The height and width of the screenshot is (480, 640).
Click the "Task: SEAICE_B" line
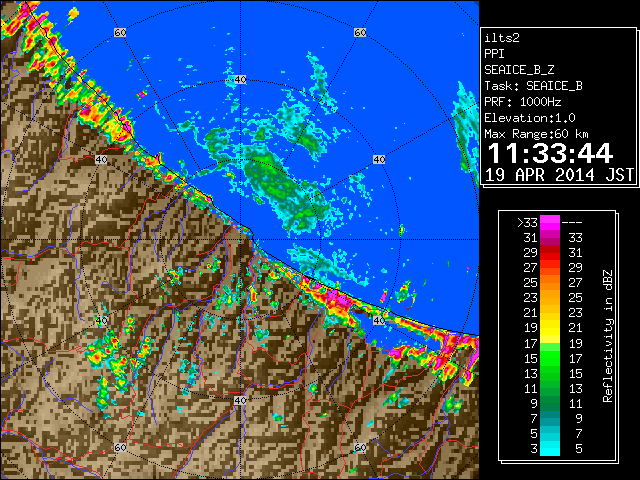(x=533, y=86)
